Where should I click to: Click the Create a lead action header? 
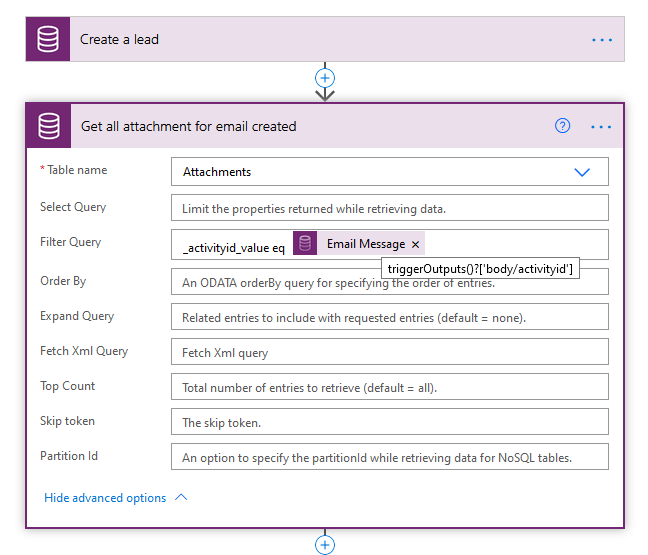click(x=300, y=40)
